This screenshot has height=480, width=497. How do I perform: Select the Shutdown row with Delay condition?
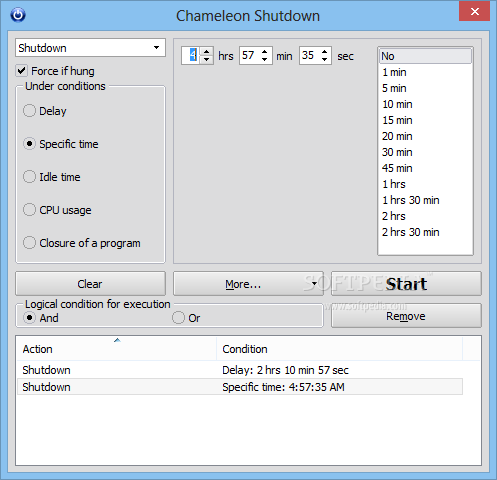pyautogui.click(x=240, y=370)
